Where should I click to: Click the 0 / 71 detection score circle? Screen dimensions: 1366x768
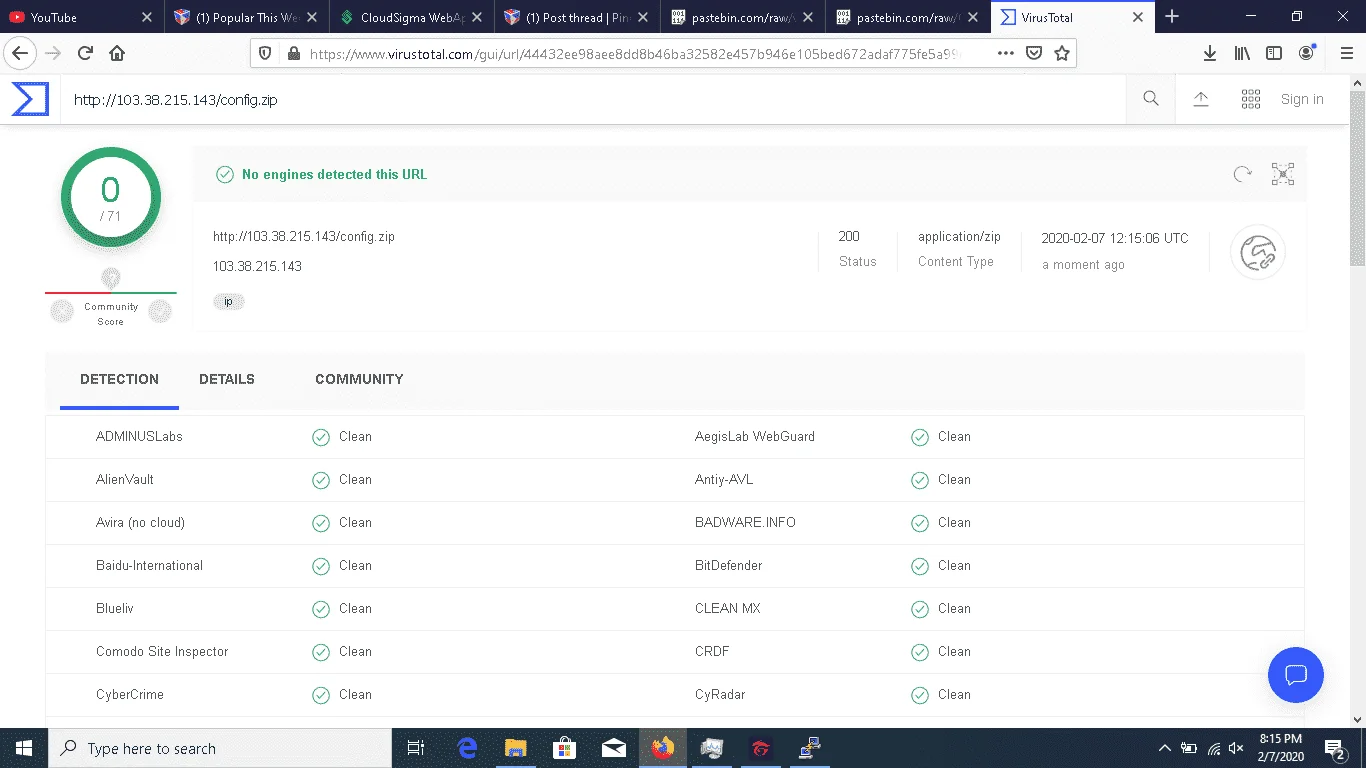click(110, 197)
